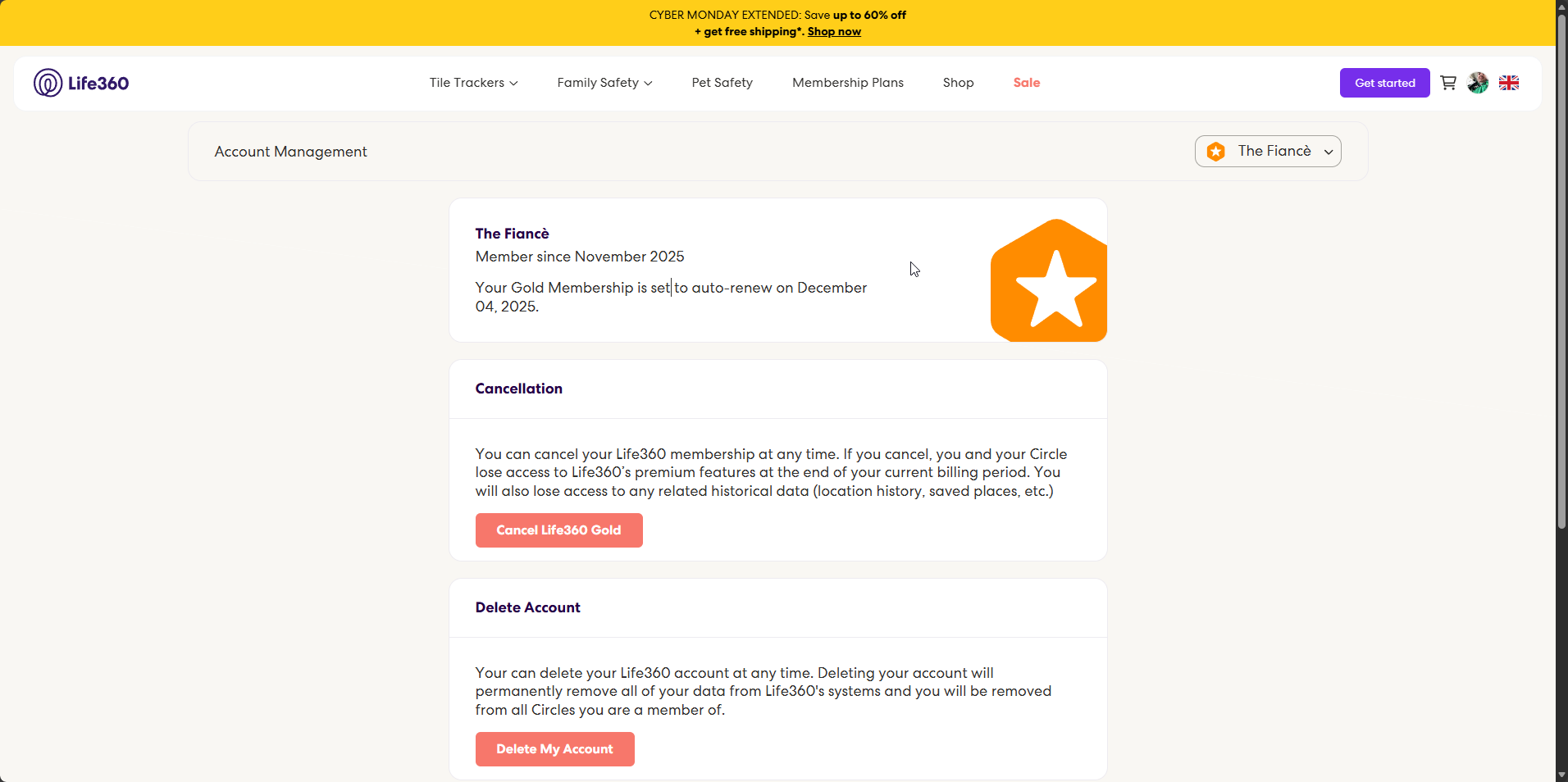Image resolution: width=1568 pixels, height=782 pixels.
Task: Open the Sale page
Action: click(1026, 83)
